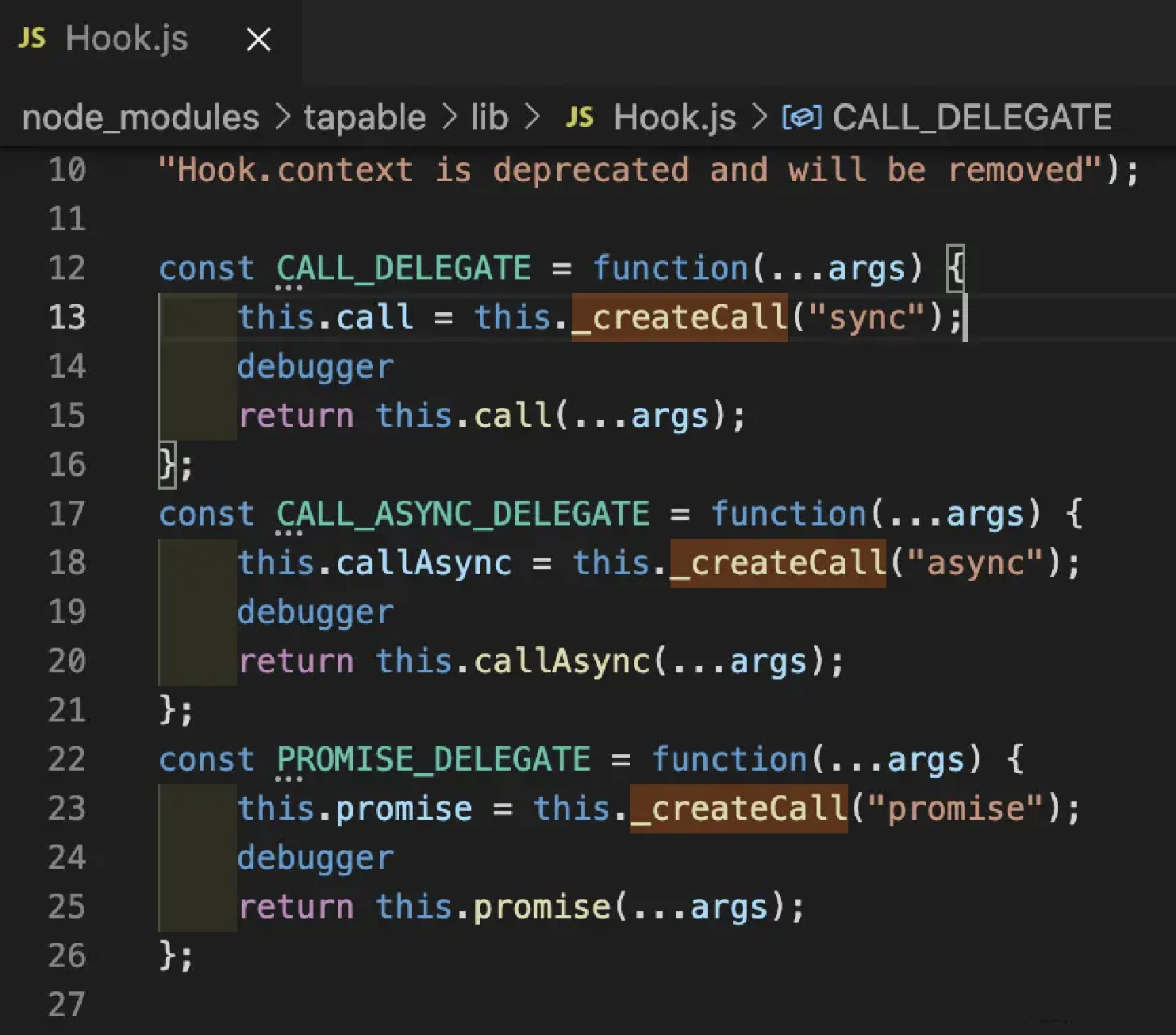Click the function keyword on line 12
Viewport: 1176px width, 1035px height.
pos(671,268)
